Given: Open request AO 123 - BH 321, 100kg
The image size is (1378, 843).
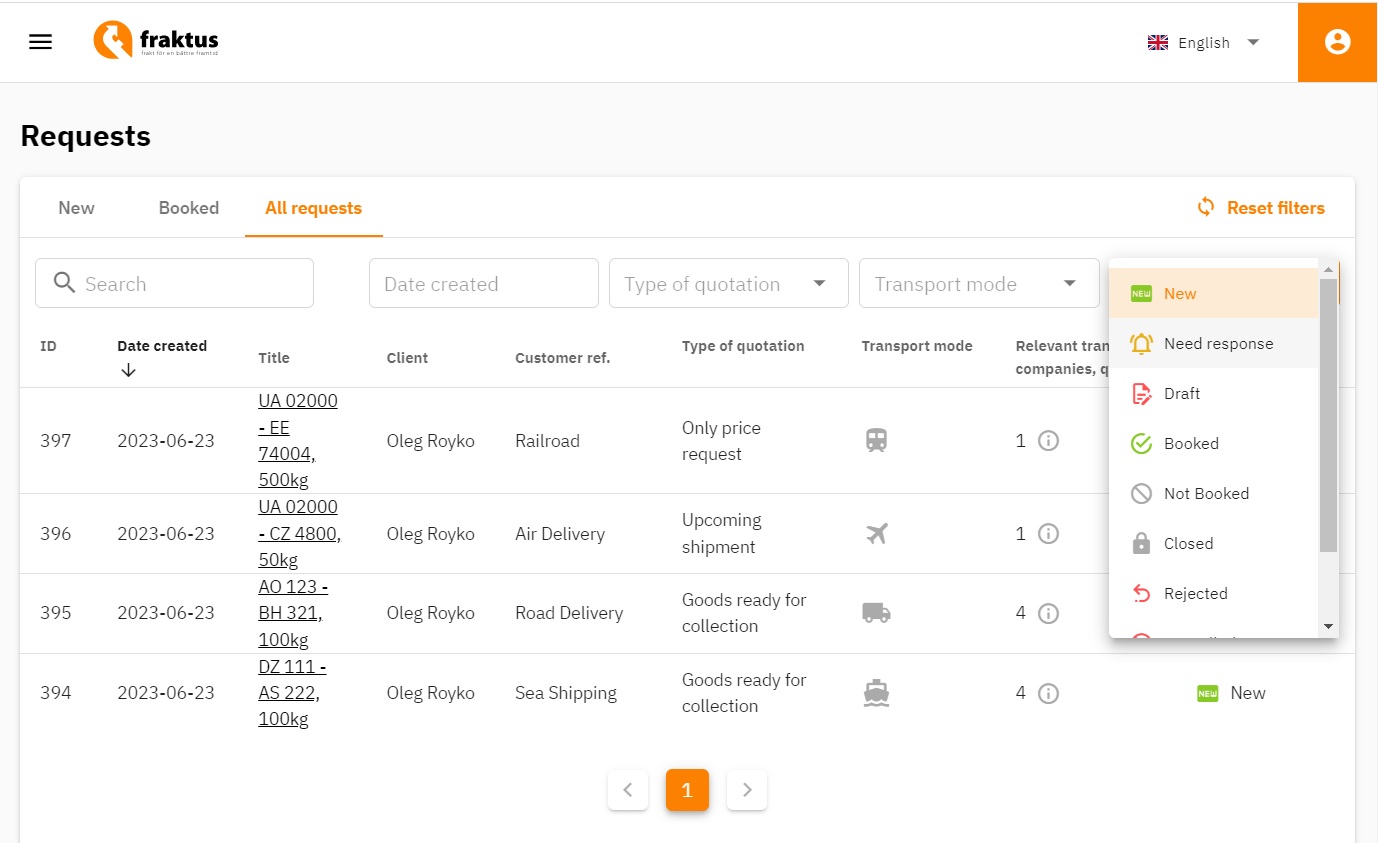Looking at the screenshot, I should click(x=293, y=613).
